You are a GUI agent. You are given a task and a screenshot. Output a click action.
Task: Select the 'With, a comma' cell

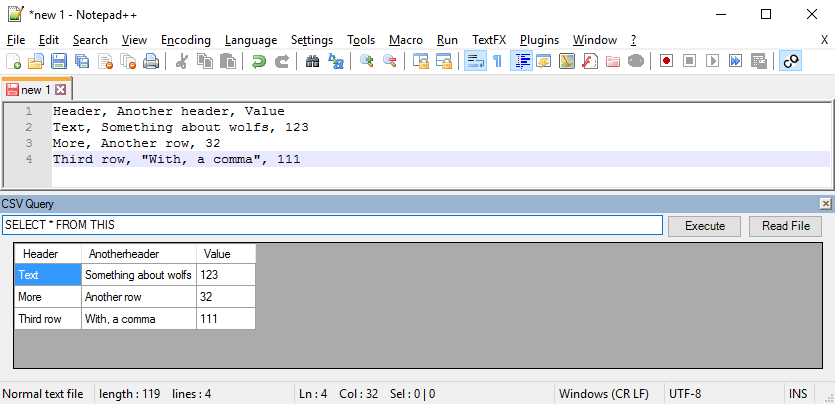(139, 319)
